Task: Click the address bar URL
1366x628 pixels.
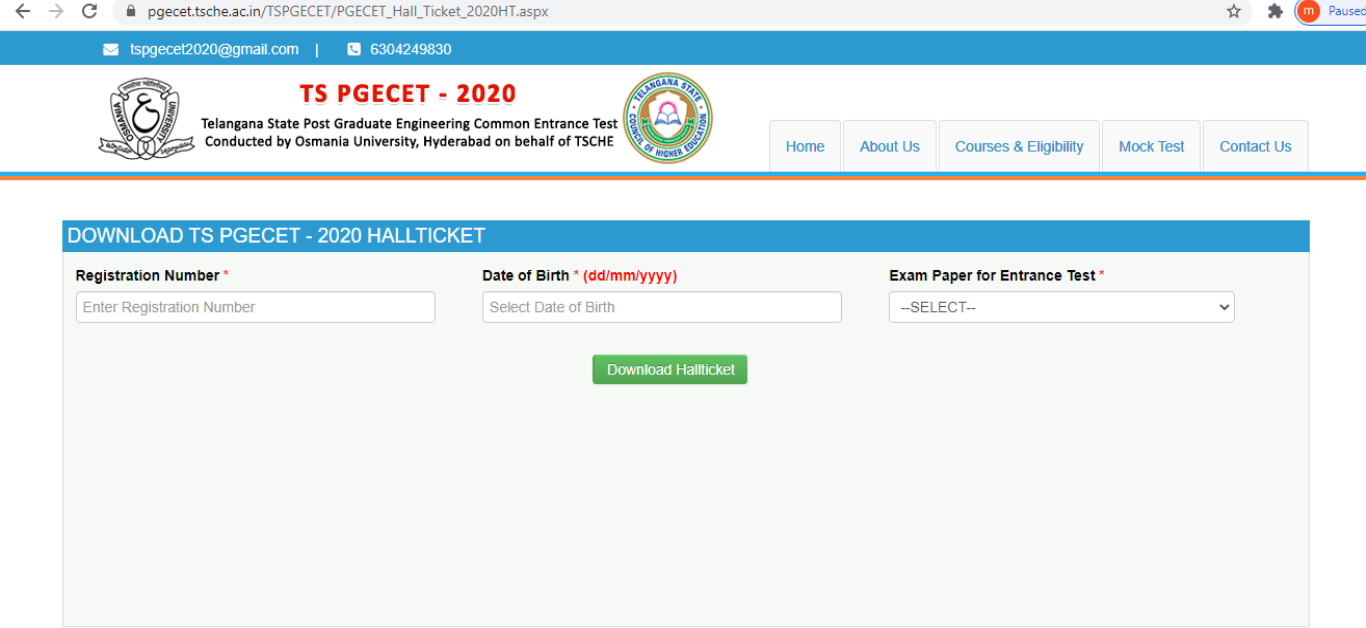Action: (x=348, y=12)
